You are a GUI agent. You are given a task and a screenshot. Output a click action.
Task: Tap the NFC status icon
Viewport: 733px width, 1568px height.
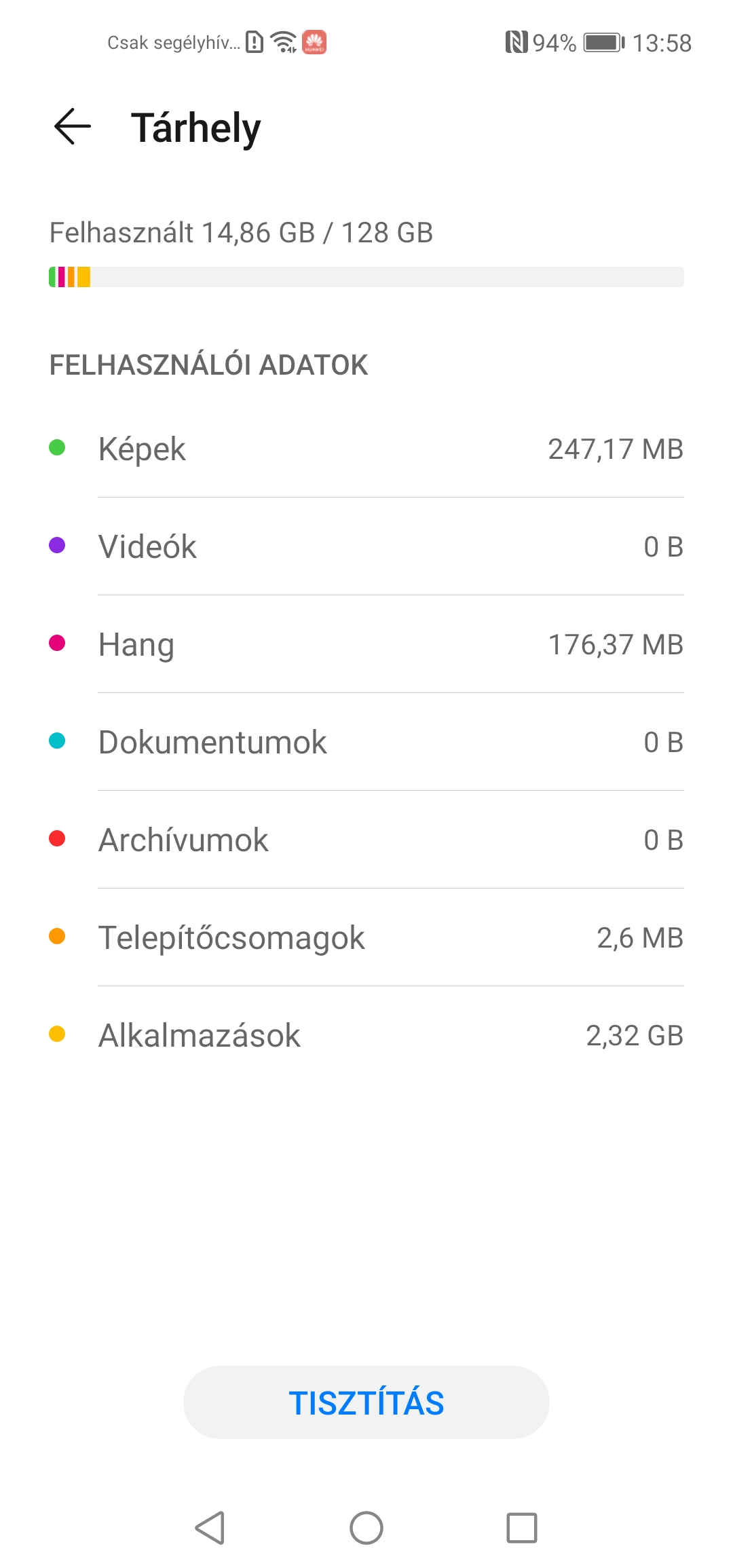(x=516, y=43)
